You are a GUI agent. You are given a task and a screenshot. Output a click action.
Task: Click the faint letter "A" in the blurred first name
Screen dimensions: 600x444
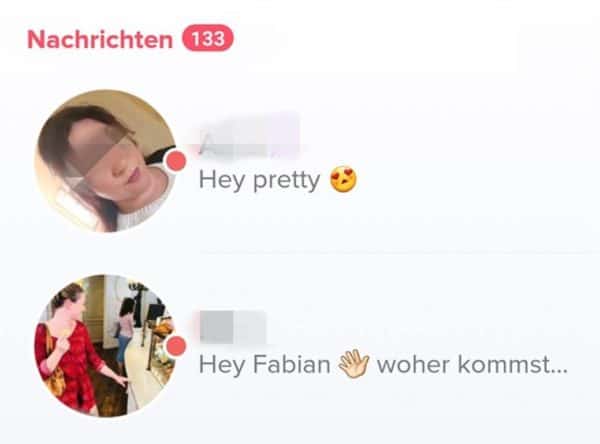[207, 145]
